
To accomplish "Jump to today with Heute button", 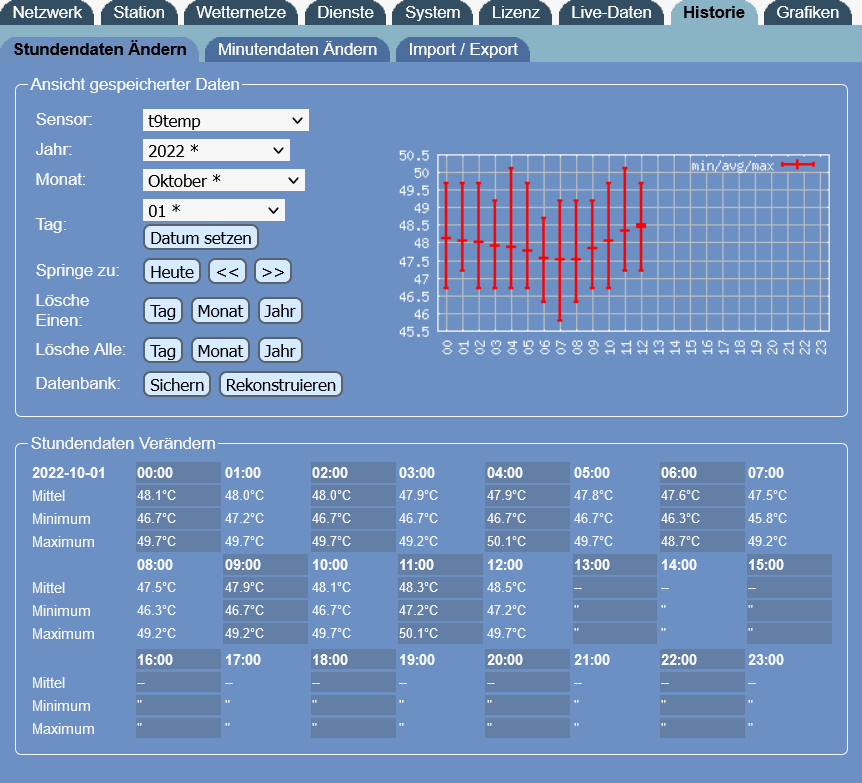I will click(x=172, y=272).
